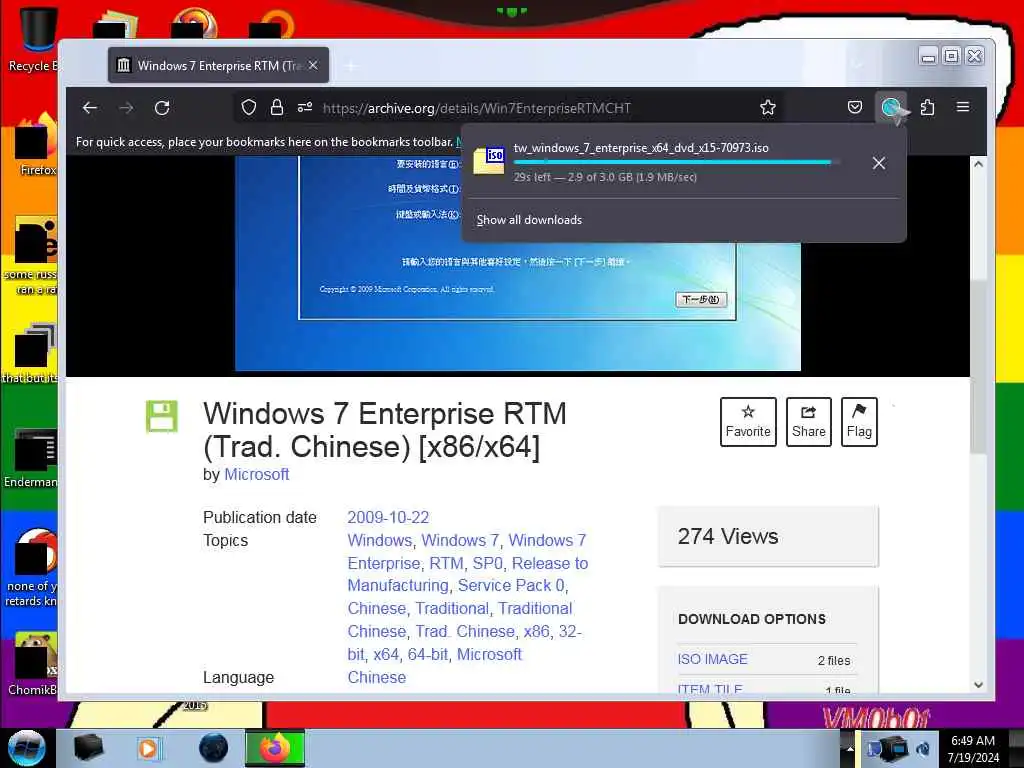
Task: Add item to Favorites
Action: (x=748, y=422)
